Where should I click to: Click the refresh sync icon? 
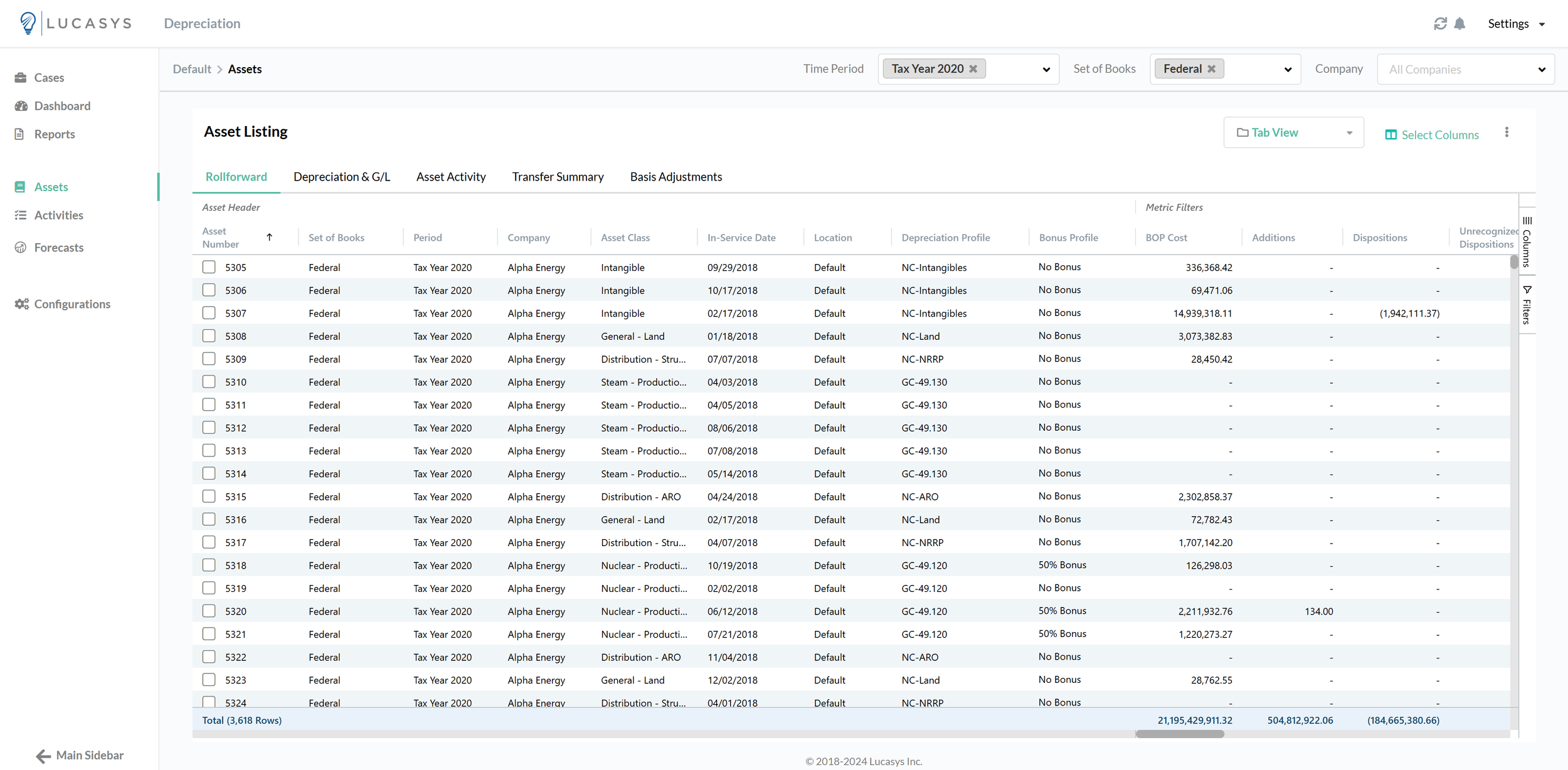(x=1440, y=24)
